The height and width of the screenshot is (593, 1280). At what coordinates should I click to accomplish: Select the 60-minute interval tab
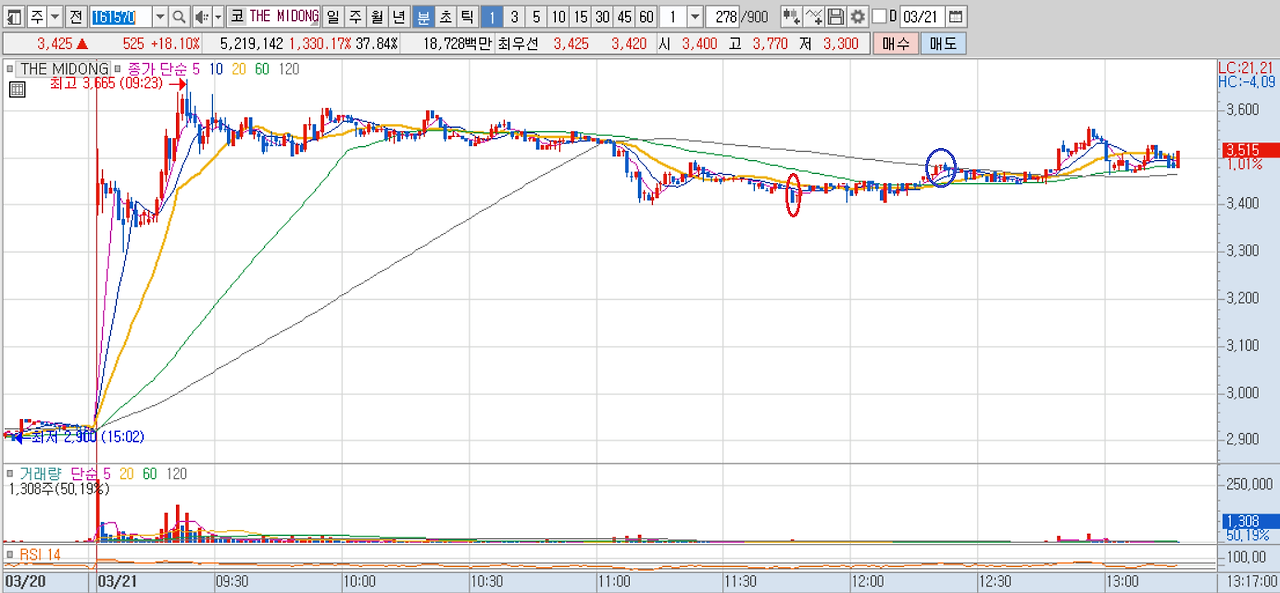pyautogui.click(x=646, y=17)
